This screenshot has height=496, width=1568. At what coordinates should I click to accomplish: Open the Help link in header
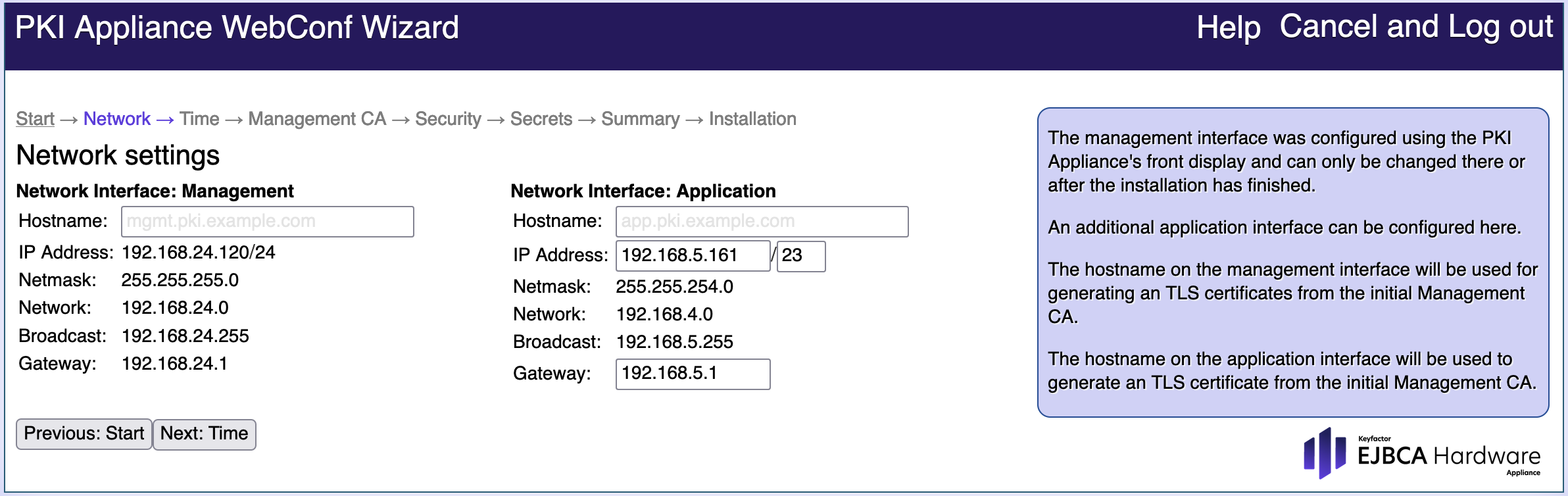[1227, 28]
